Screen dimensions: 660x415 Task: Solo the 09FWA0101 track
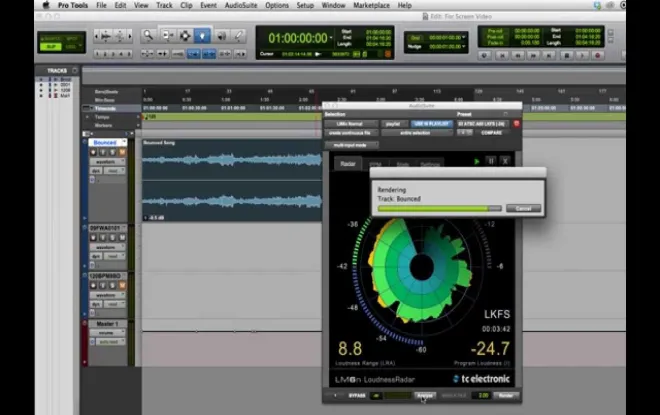pyautogui.click(x=112, y=238)
